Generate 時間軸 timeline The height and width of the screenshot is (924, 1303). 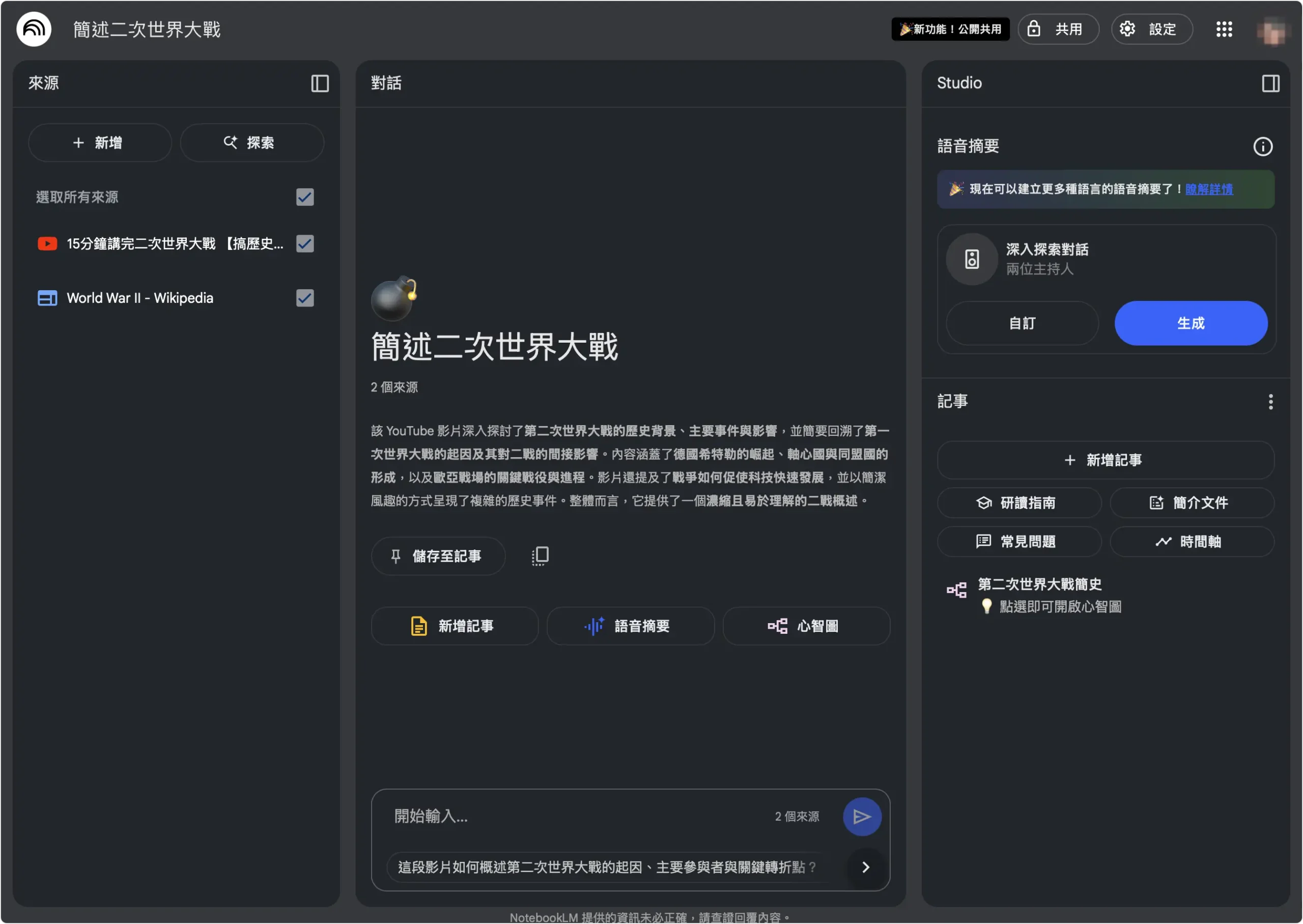coord(1192,542)
